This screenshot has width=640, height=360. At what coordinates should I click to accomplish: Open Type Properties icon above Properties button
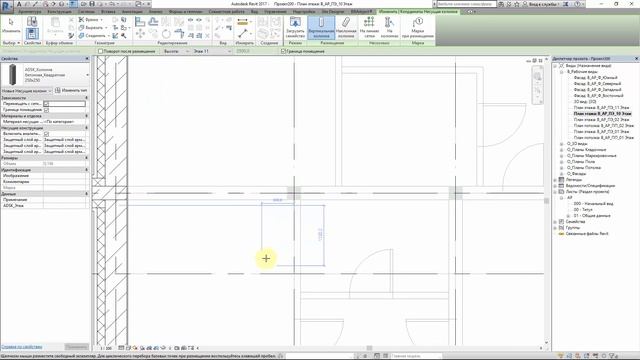[32, 21]
